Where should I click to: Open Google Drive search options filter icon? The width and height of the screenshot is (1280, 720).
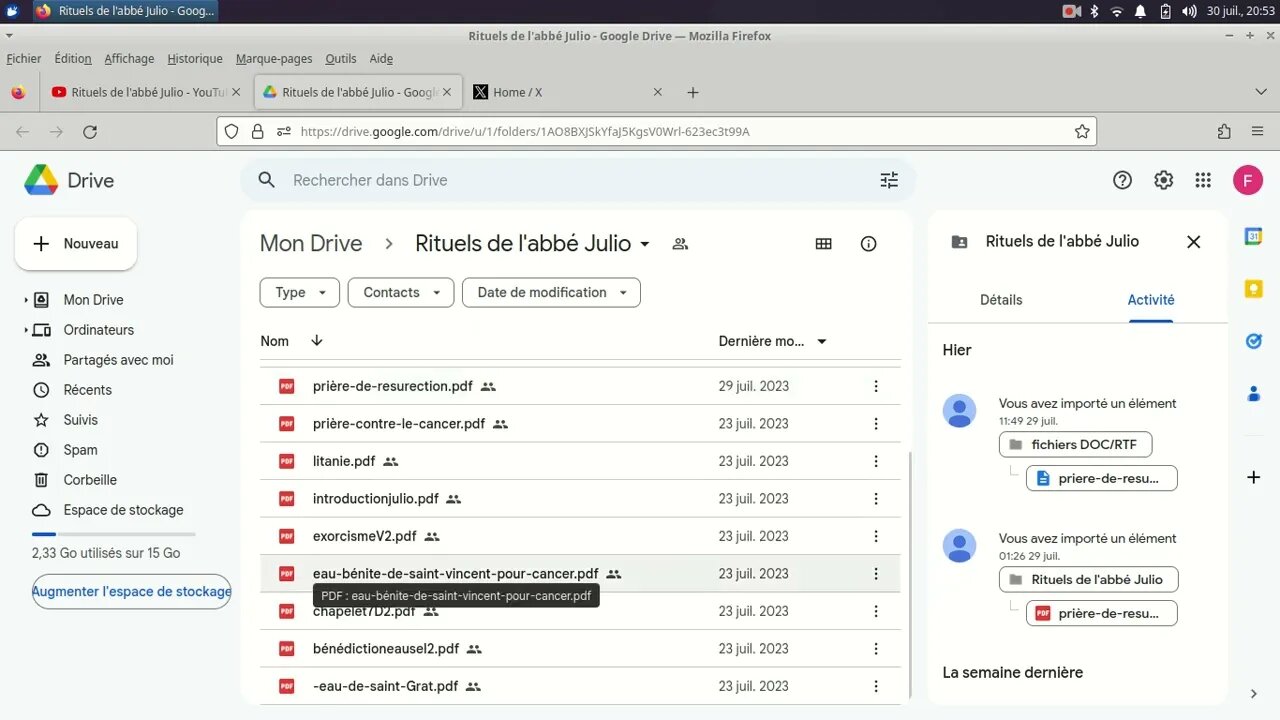pyautogui.click(x=889, y=180)
